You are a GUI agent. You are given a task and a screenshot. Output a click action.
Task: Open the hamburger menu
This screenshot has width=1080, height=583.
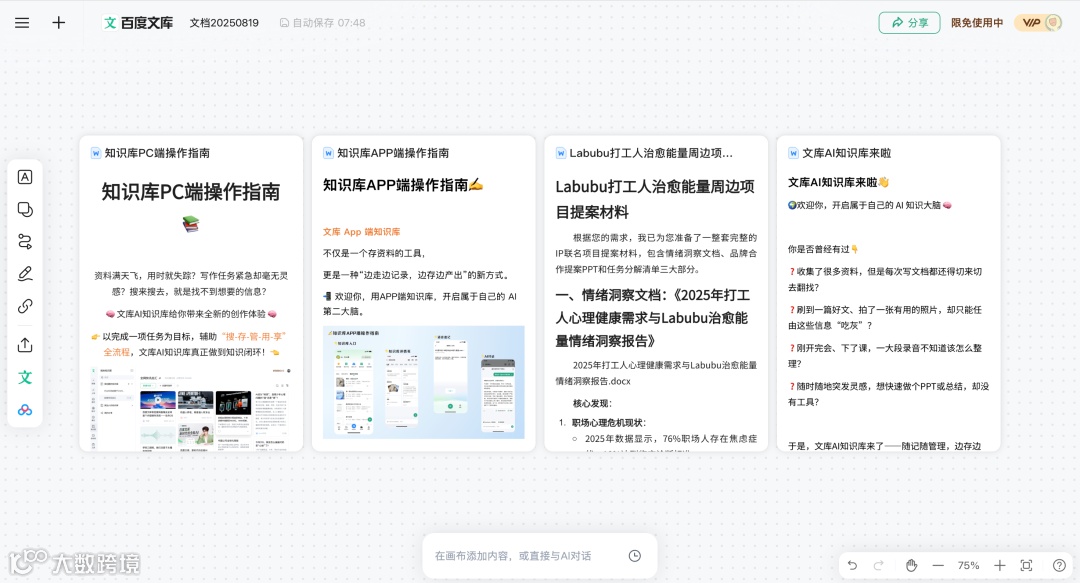pos(22,23)
